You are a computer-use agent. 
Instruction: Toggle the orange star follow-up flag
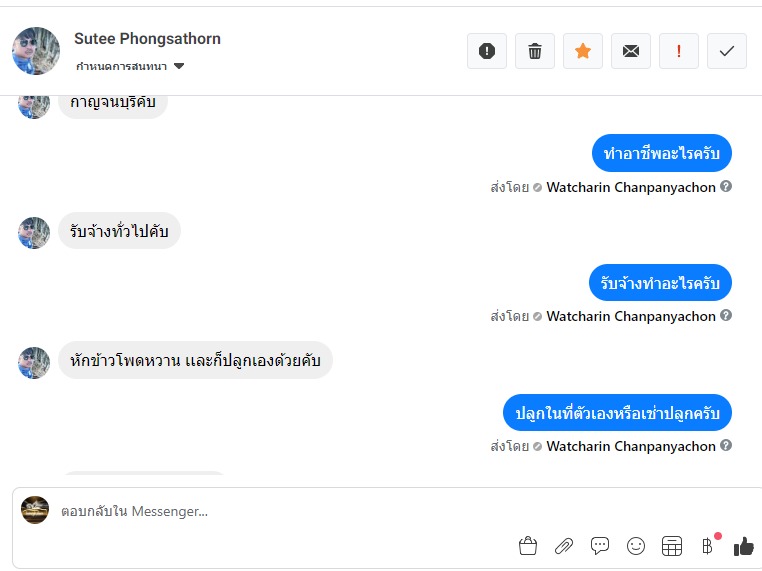[583, 51]
